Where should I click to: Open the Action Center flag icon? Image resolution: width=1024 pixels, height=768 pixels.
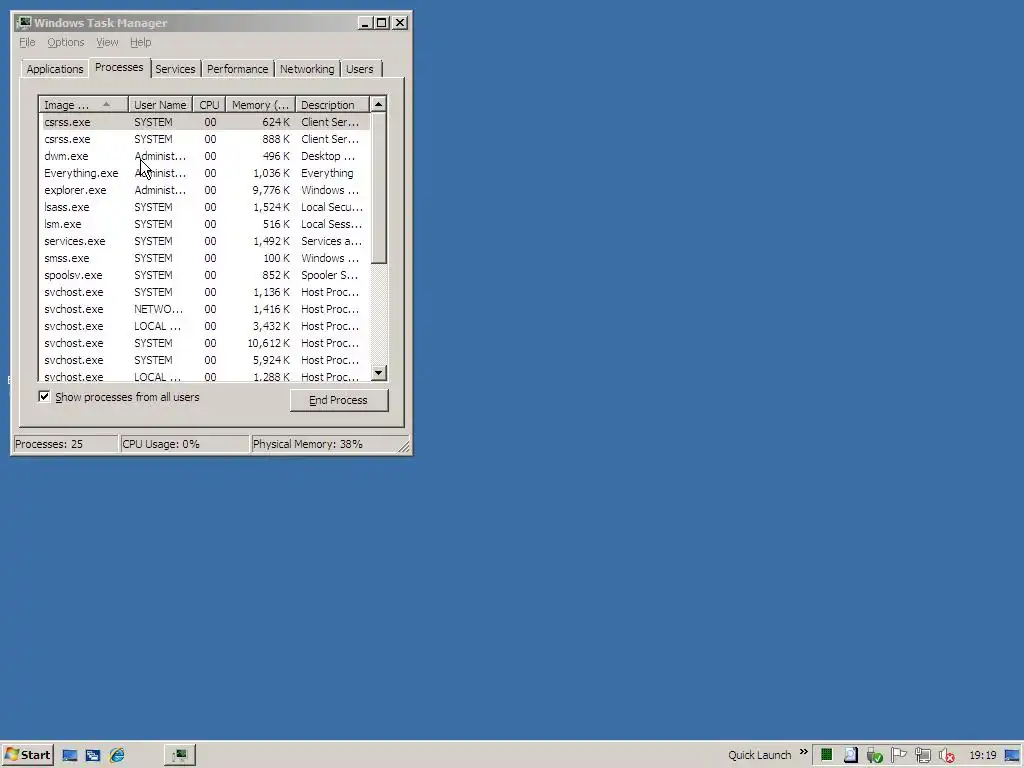pyautogui.click(x=899, y=755)
